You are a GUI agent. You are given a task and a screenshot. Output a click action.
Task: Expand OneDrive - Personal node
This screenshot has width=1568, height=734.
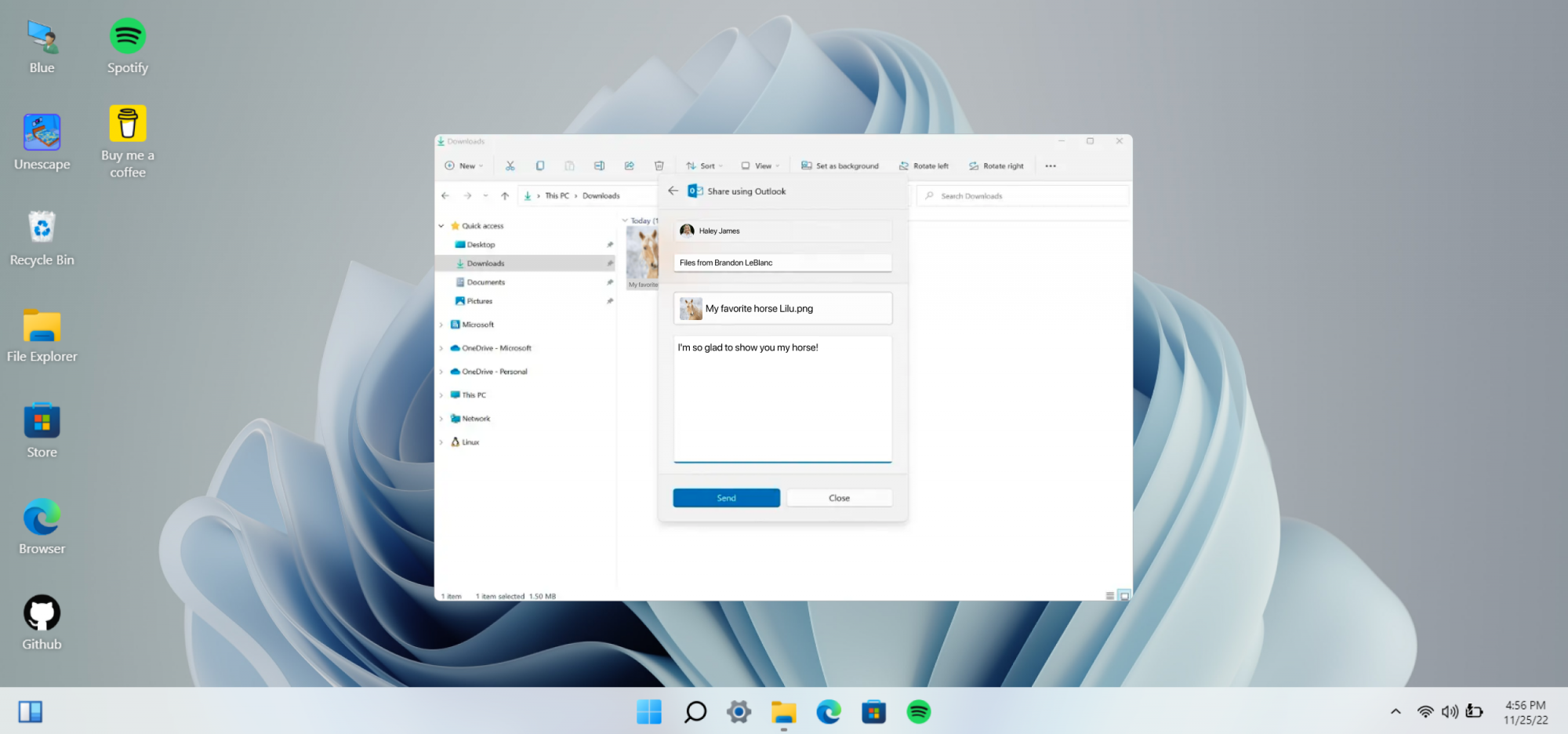tap(441, 372)
